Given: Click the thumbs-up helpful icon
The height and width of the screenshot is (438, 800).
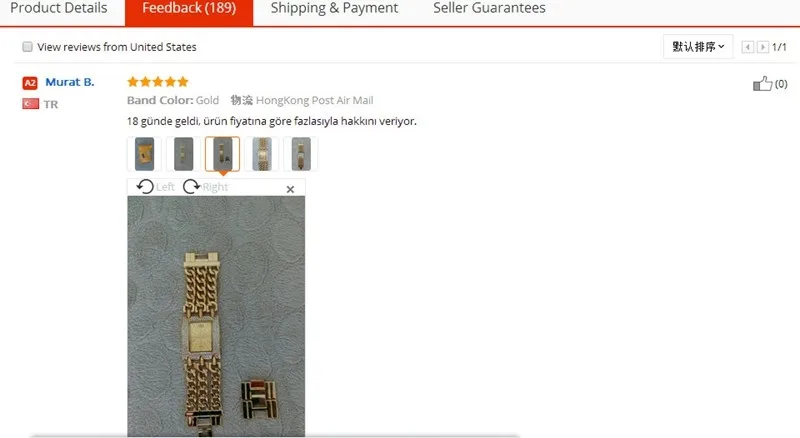Looking at the screenshot, I should click(763, 84).
